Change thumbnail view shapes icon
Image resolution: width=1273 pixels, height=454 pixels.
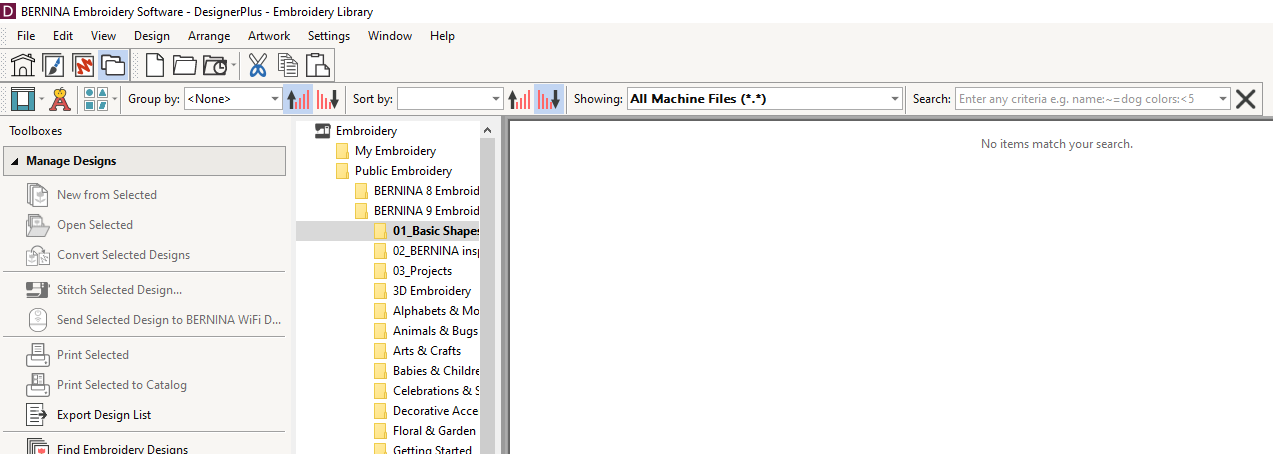coord(96,98)
